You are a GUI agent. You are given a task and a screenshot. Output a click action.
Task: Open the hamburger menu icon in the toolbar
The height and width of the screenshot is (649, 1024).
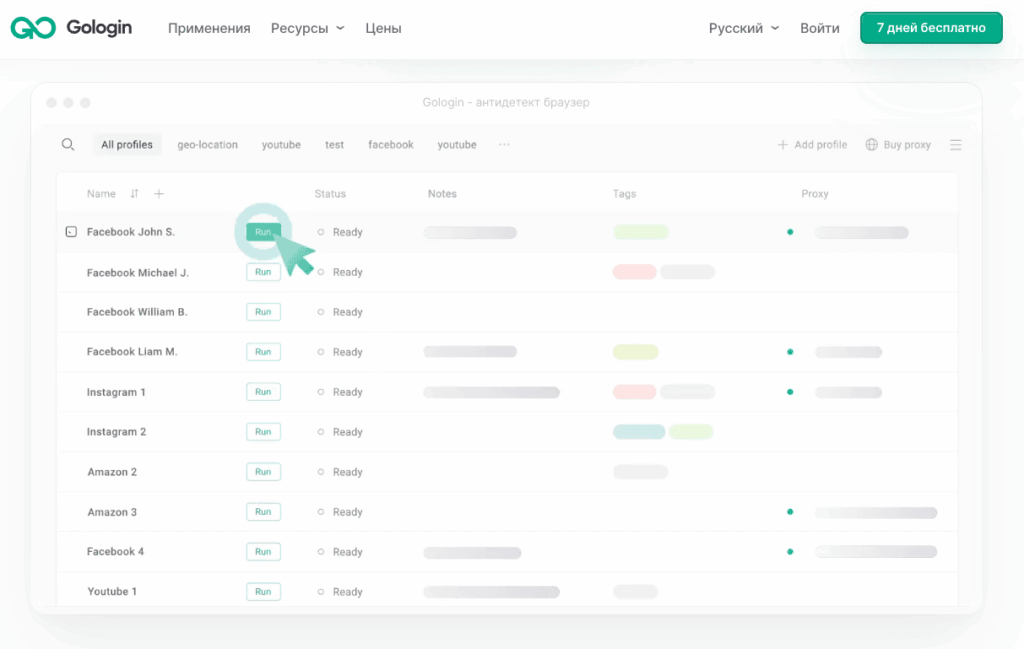955,145
